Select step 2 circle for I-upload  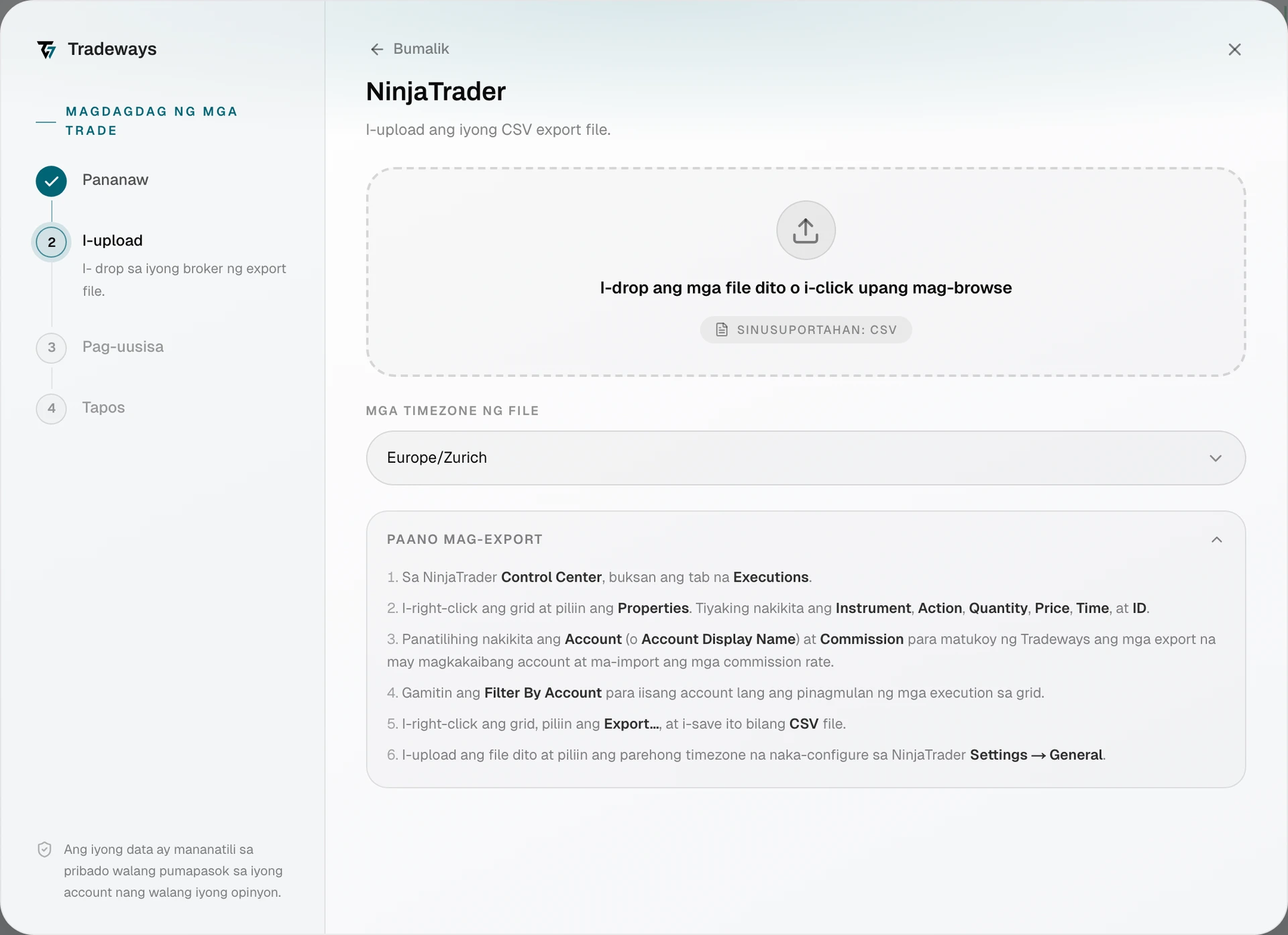(52, 242)
